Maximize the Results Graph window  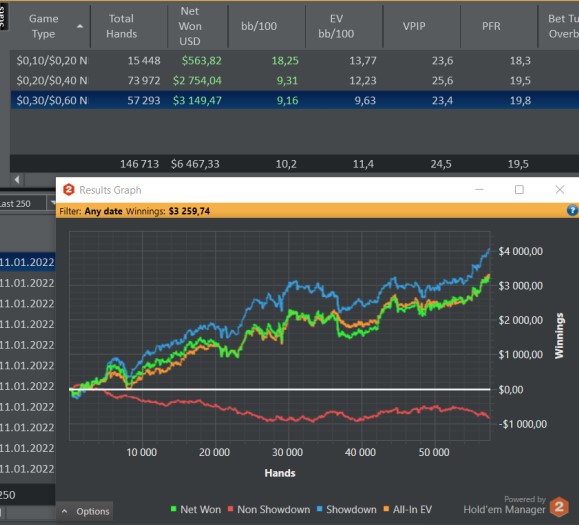coord(520,190)
